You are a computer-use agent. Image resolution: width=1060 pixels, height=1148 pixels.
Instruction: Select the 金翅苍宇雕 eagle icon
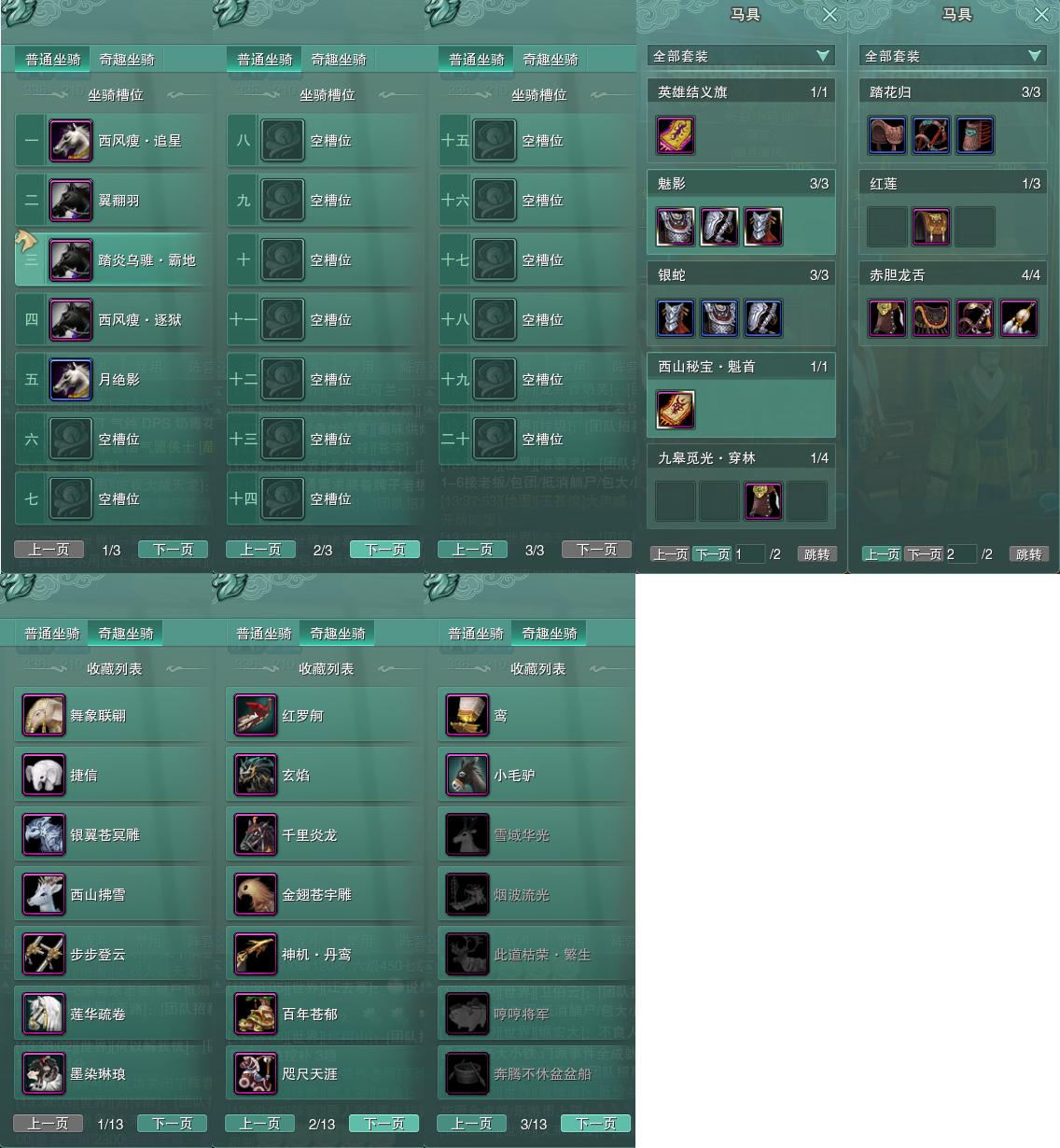coord(256,895)
